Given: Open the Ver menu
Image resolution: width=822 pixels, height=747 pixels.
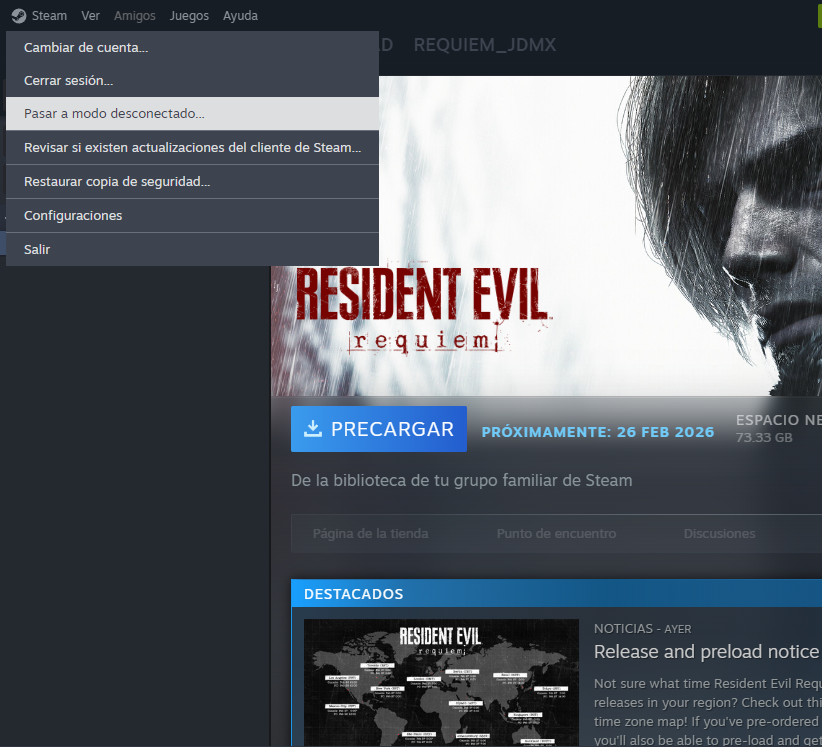Looking at the screenshot, I should pos(90,16).
